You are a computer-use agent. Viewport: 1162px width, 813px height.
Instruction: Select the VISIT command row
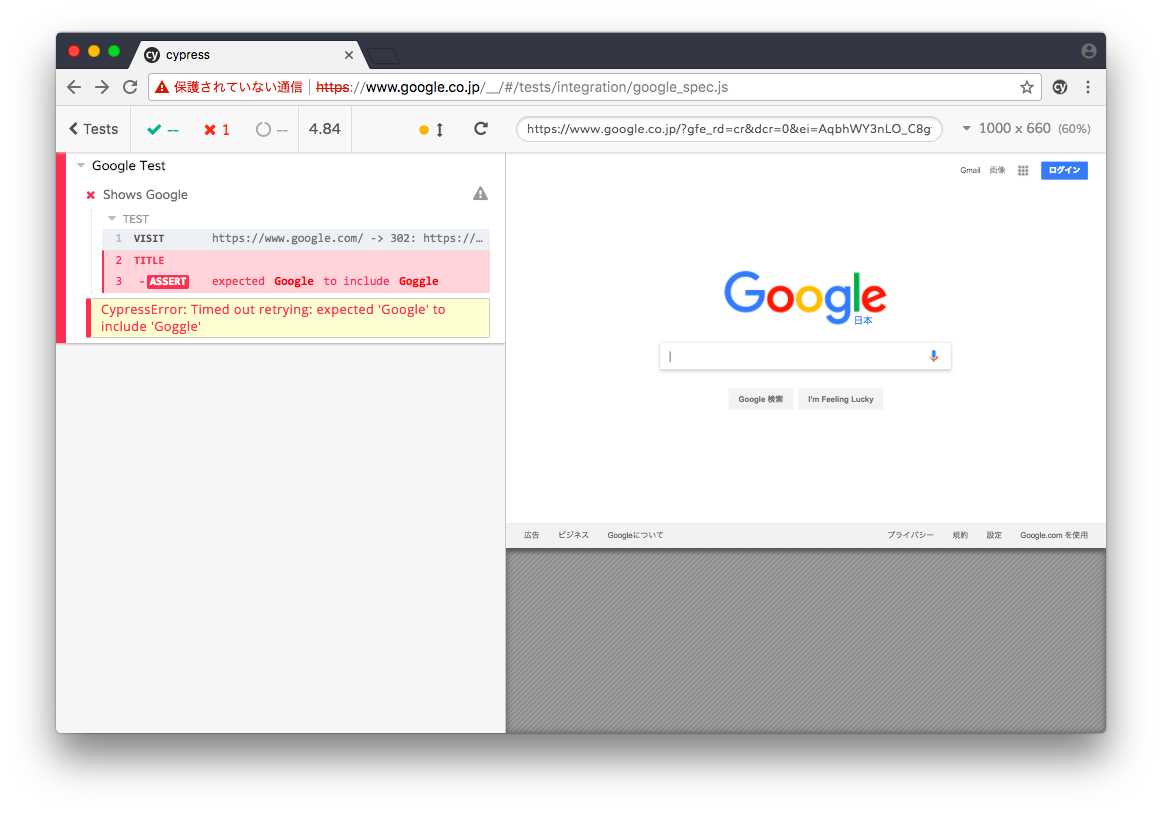click(x=296, y=239)
